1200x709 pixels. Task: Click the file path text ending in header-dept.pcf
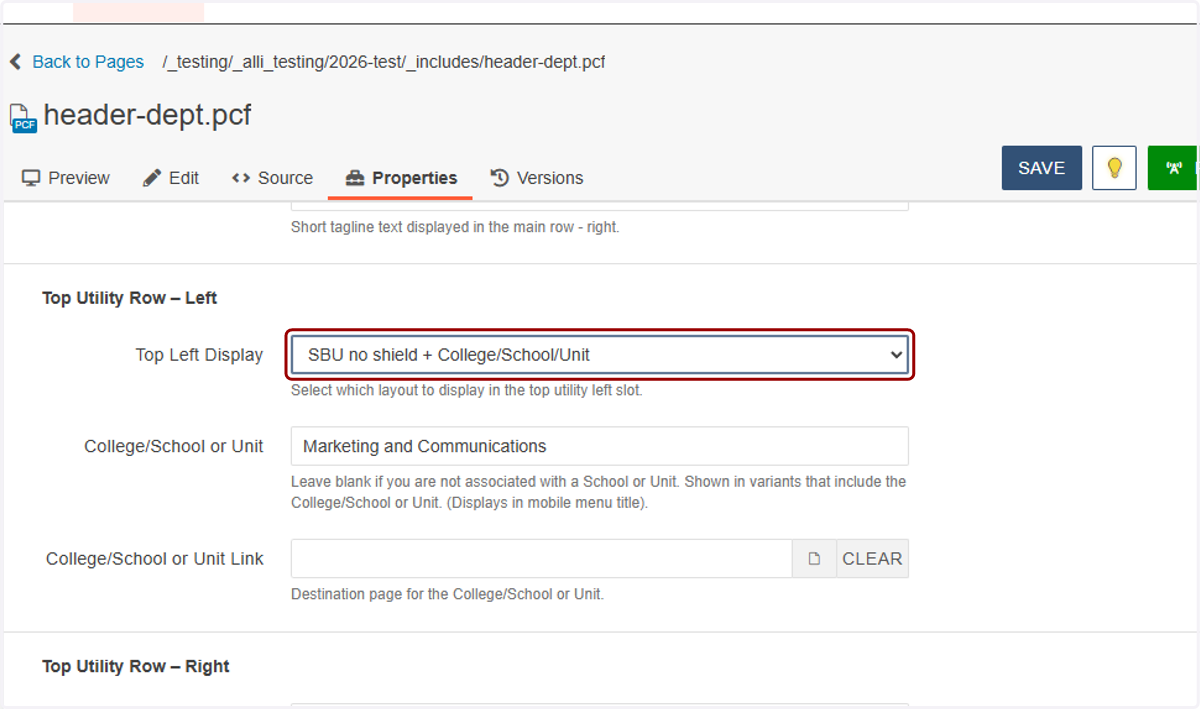pyautogui.click(x=384, y=62)
